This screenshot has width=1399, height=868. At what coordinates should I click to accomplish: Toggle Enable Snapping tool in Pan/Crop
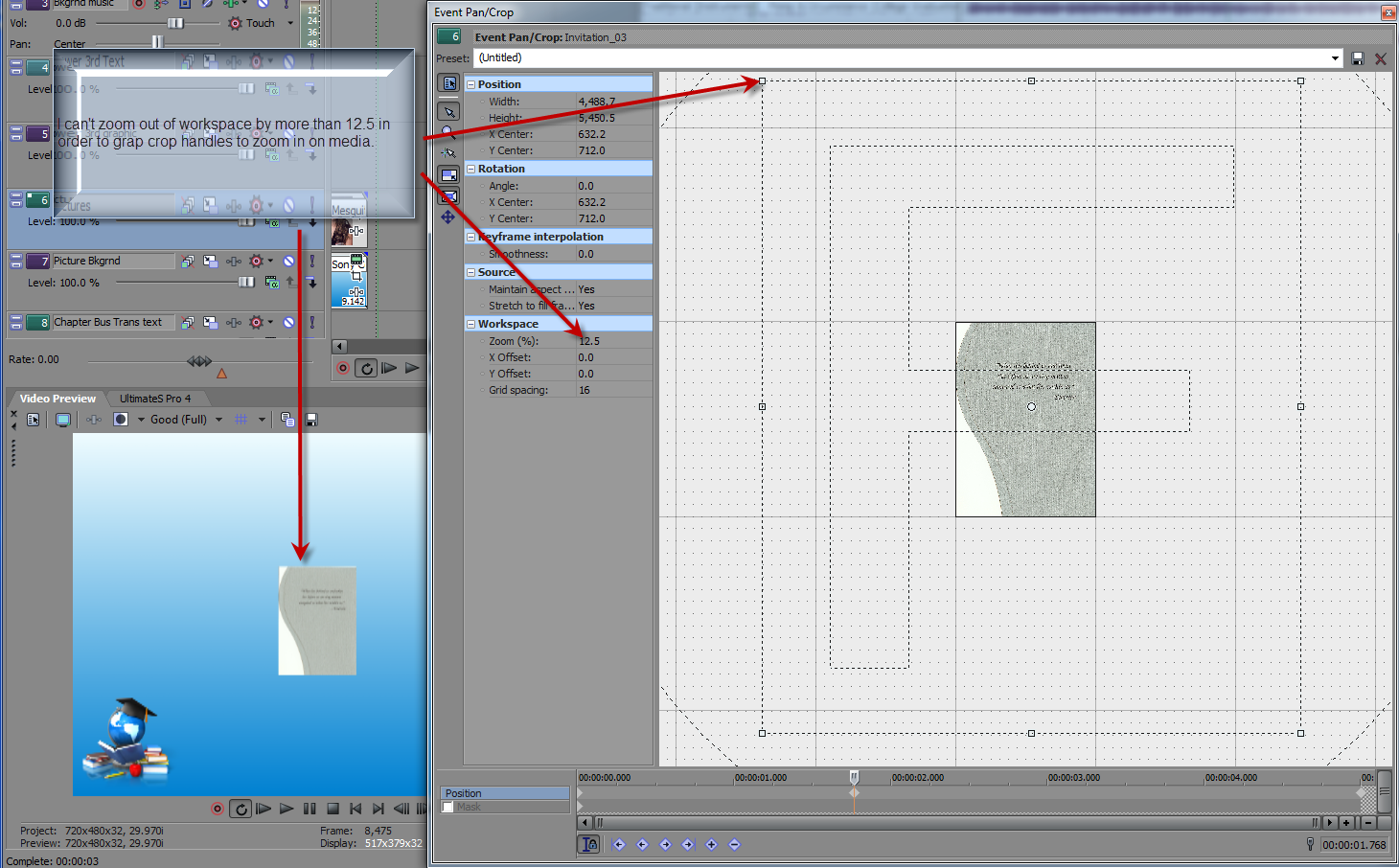[x=448, y=153]
